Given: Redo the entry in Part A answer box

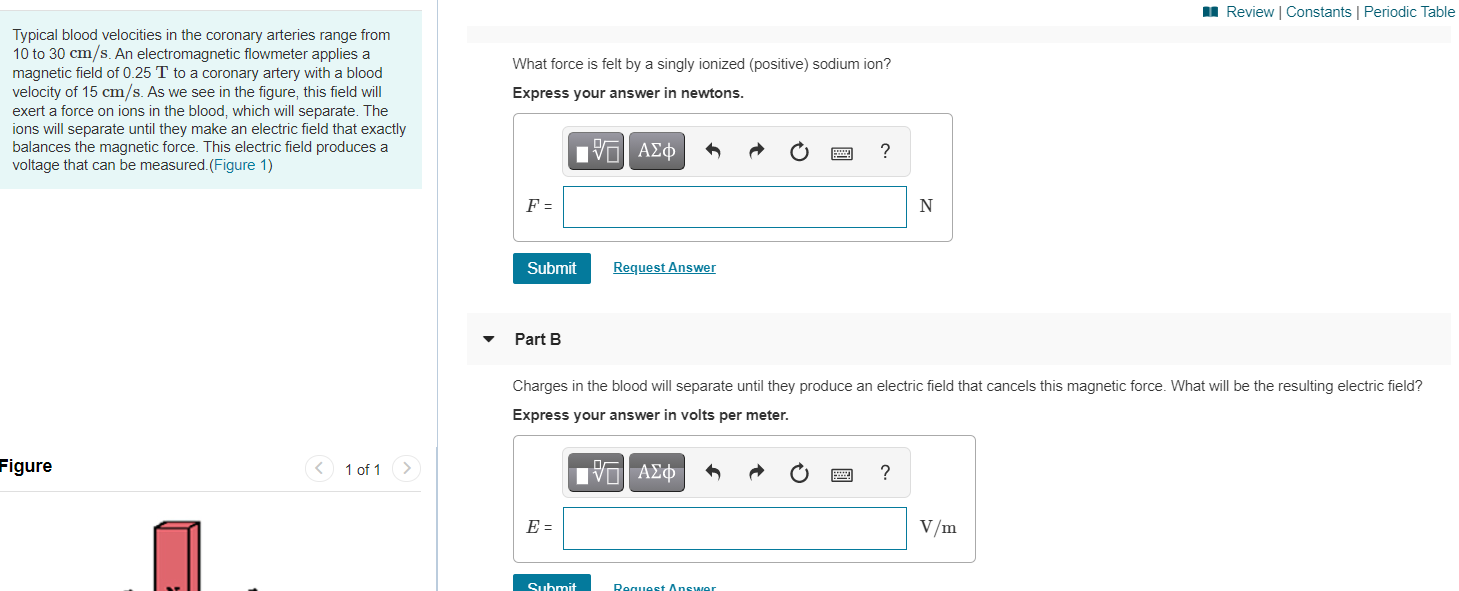Looking at the screenshot, I should (x=756, y=151).
